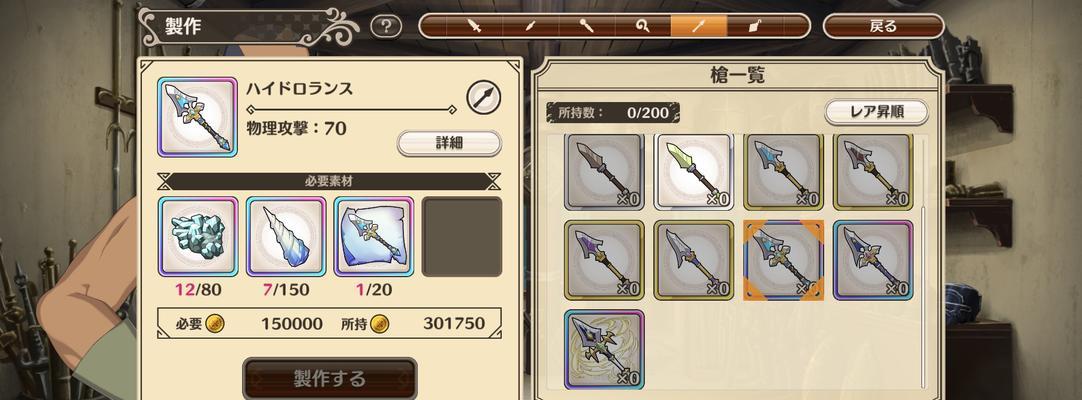Click the 製作する craft button
1082x400 pixels.
pos(330,379)
